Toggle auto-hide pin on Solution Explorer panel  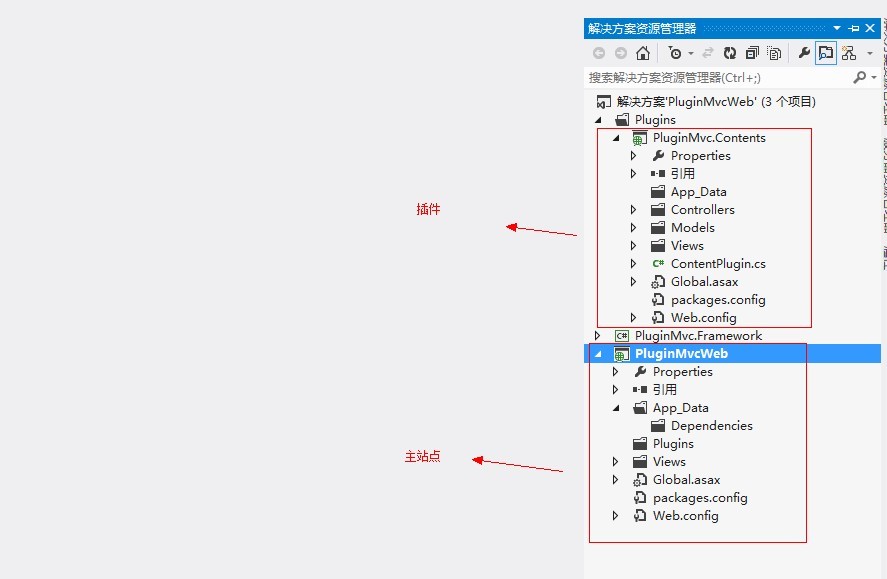click(854, 28)
